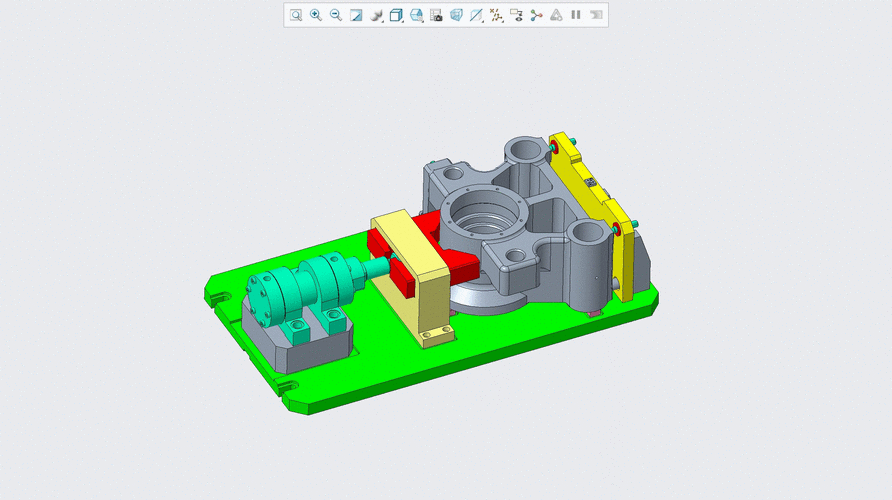This screenshot has height=500, width=892.
Task: Click the Zoom Out magnifier icon
Action: pos(336,15)
